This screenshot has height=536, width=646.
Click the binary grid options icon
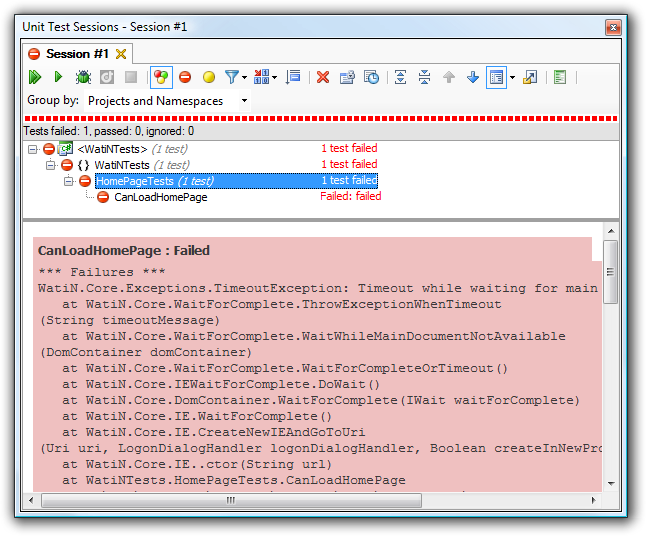pos(261,77)
